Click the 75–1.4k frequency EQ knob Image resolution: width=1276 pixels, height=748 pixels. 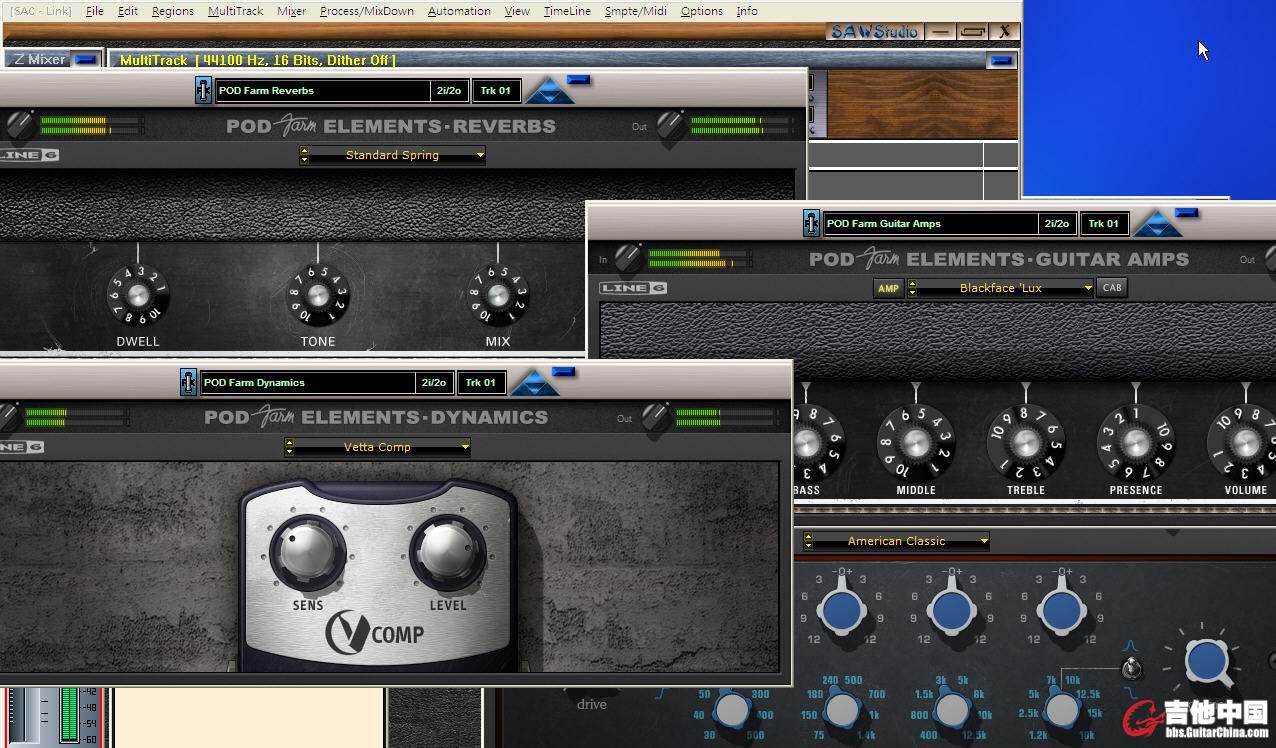tap(842, 710)
